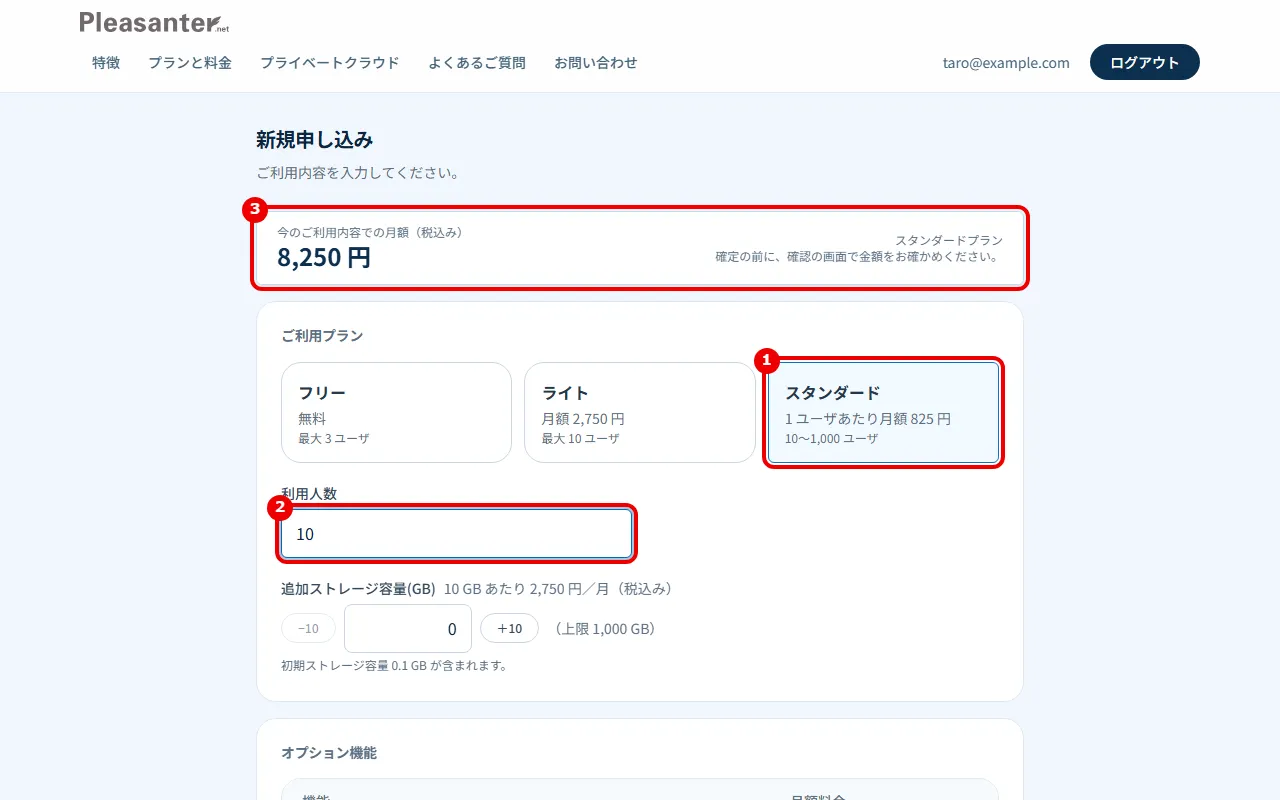Screen dimensions: 1280x800
Task: Open よくあるご質問 page
Action: 477,62
